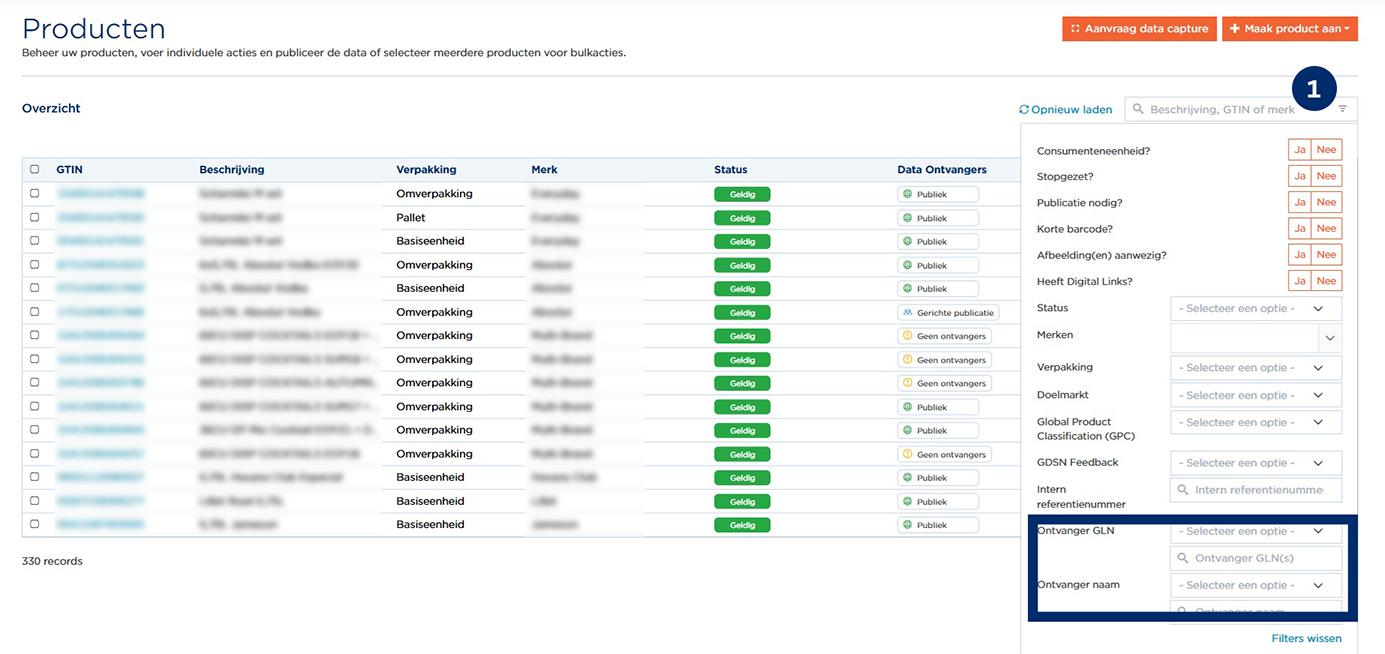The height and width of the screenshot is (654, 1385).
Task: Choose Nee for Korte barcode filter
Action: 1327,228
